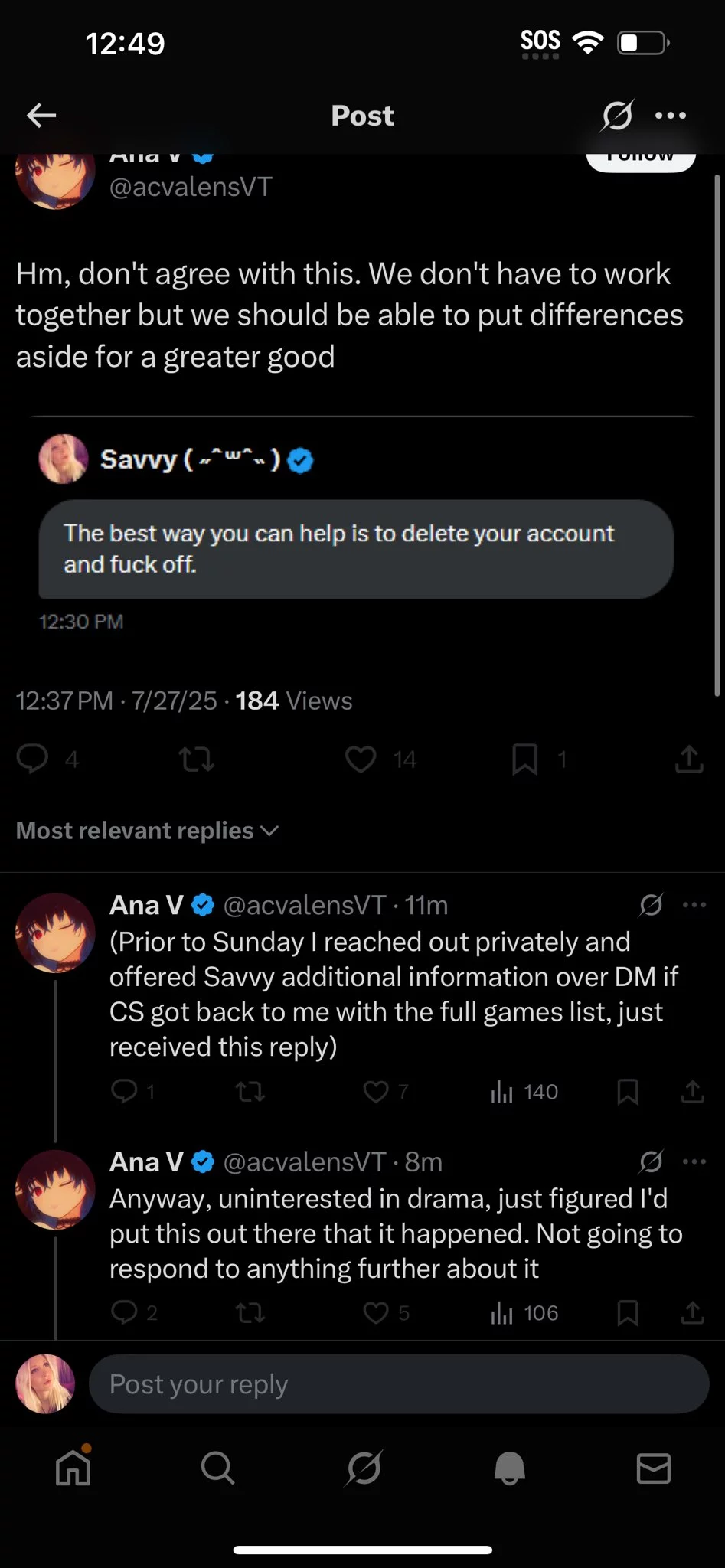Open the Messages envelope tab

click(654, 1468)
